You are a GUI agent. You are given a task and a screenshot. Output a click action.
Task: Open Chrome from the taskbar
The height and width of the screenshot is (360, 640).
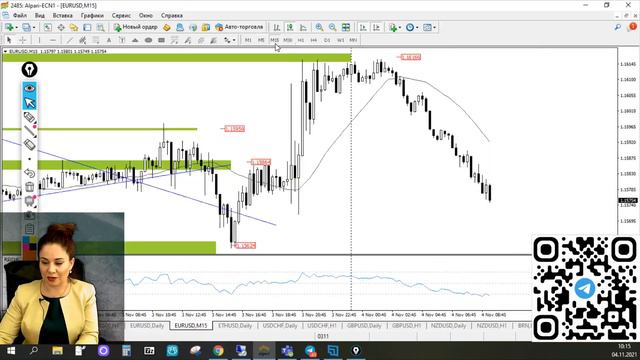point(218,351)
